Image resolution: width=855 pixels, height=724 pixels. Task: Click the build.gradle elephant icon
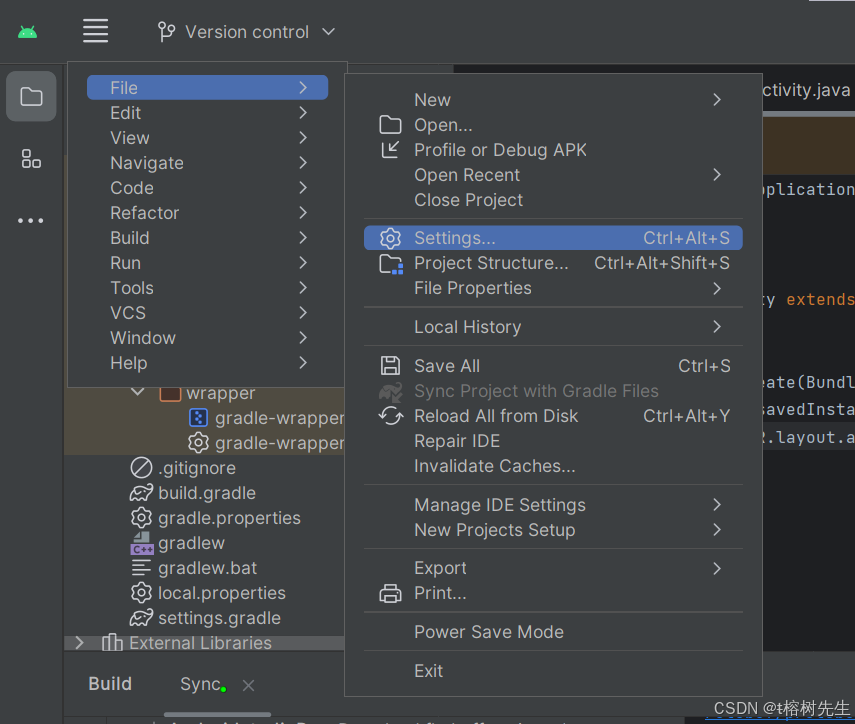(x=141, y=493)
